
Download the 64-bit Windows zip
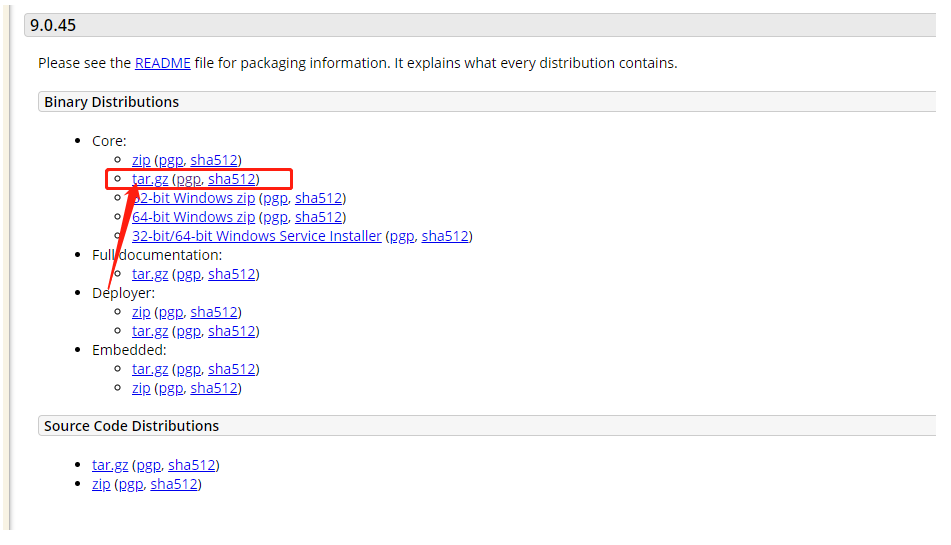193,217
